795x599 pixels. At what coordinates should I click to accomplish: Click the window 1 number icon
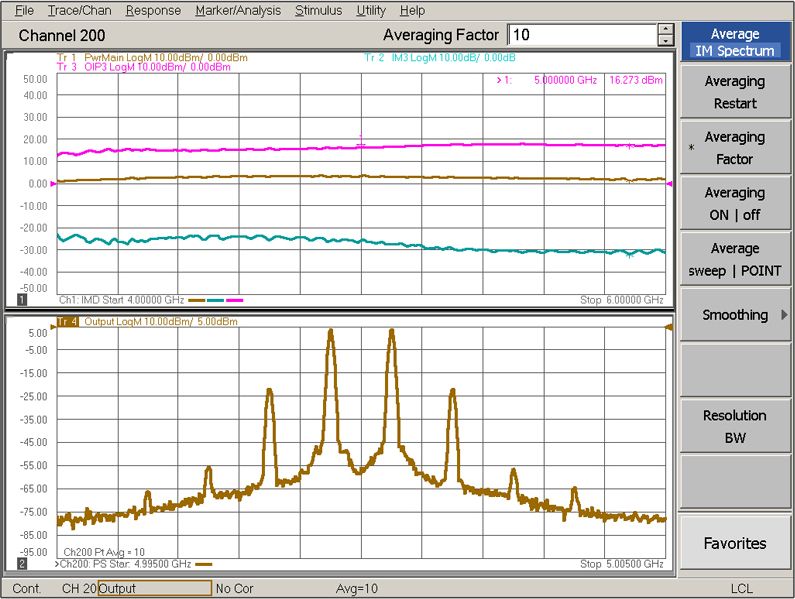[22, 299]
